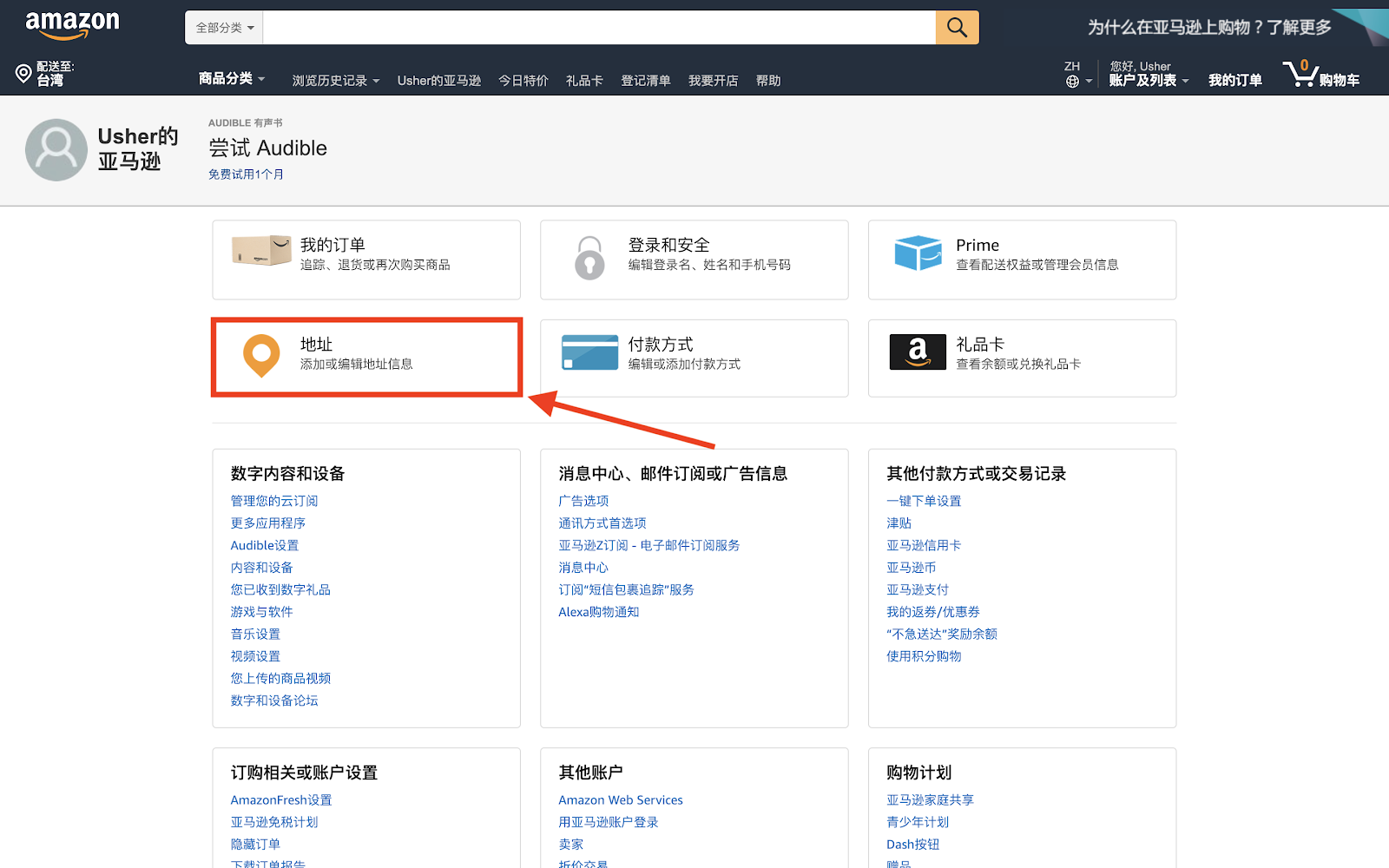
Task: Click 亚马逊信用卡 link
Action: pos(924,545)
